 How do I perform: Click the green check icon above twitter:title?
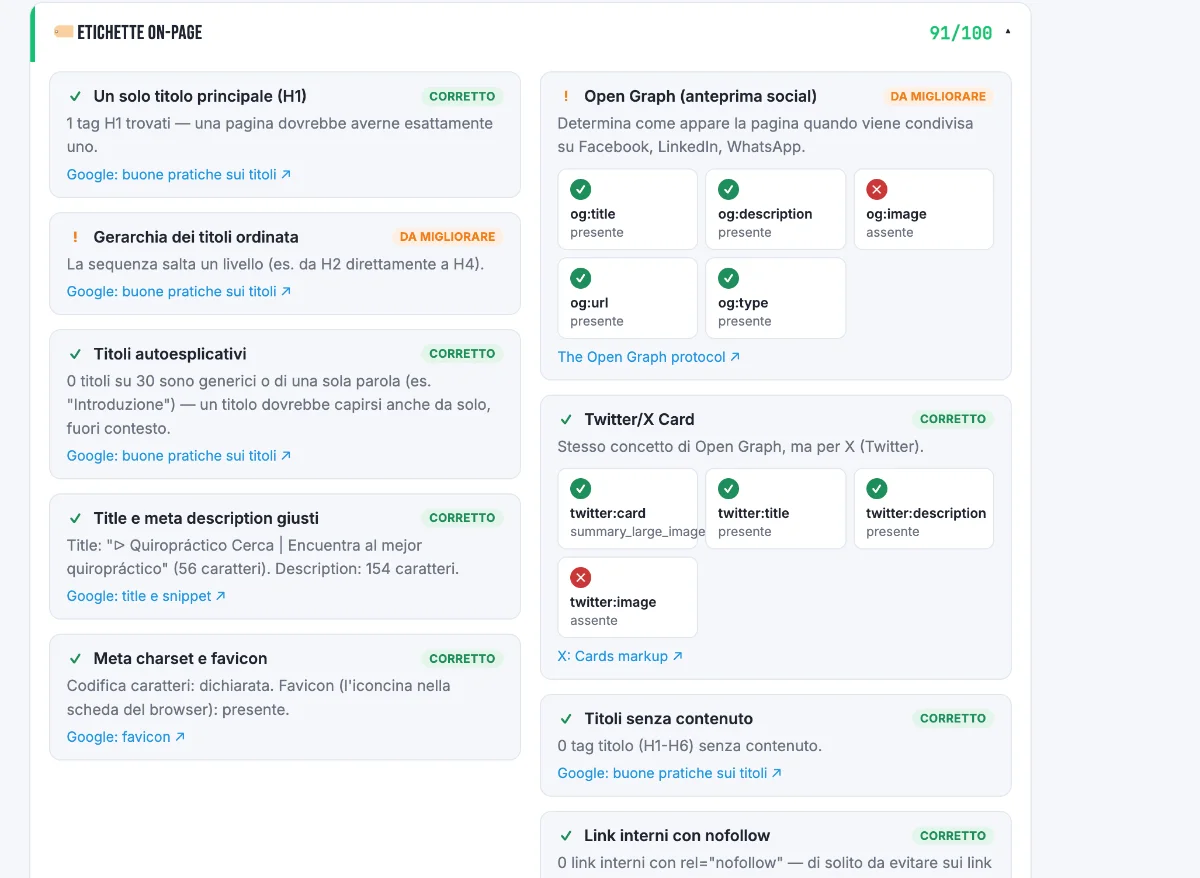point(729,488)
